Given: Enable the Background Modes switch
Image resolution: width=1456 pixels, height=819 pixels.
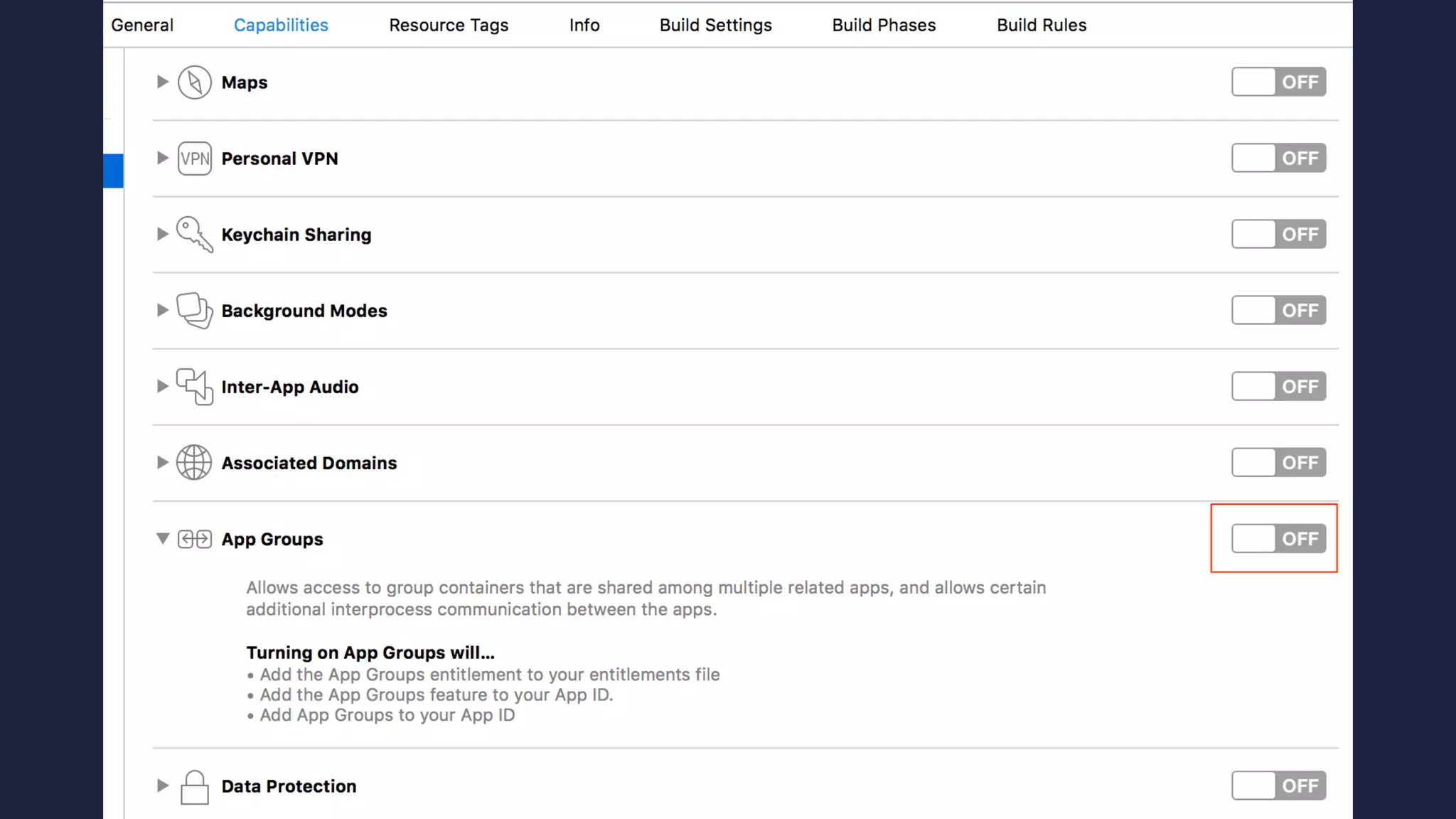Looking at the screenshot, I should tap(1278, 311).
